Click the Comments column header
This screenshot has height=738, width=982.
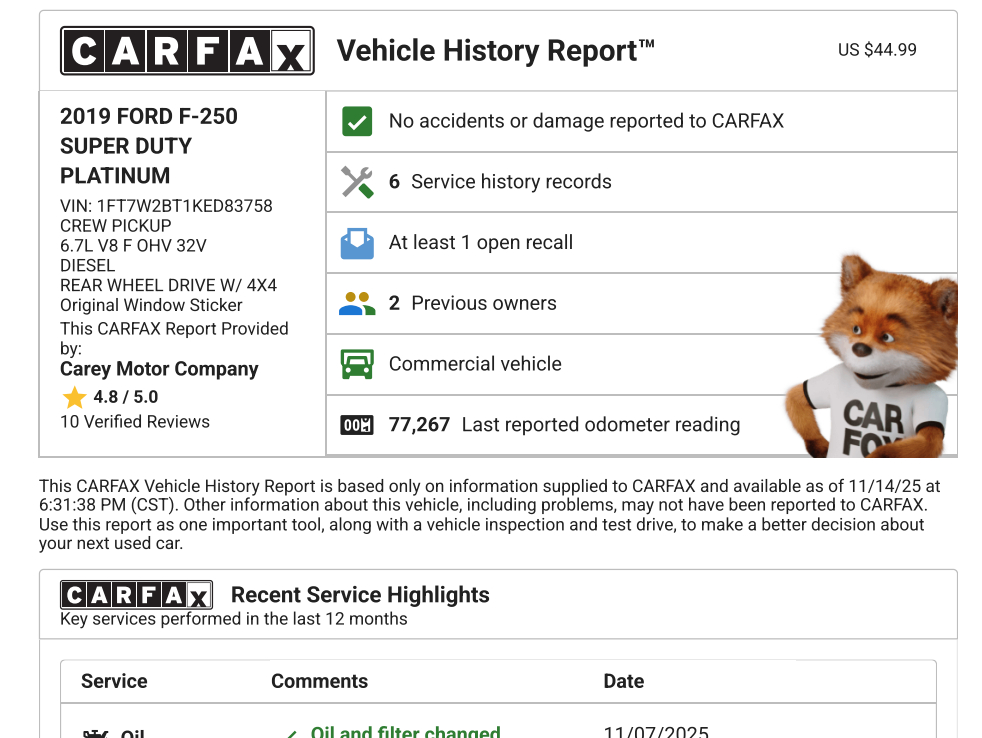click(319, 681)
